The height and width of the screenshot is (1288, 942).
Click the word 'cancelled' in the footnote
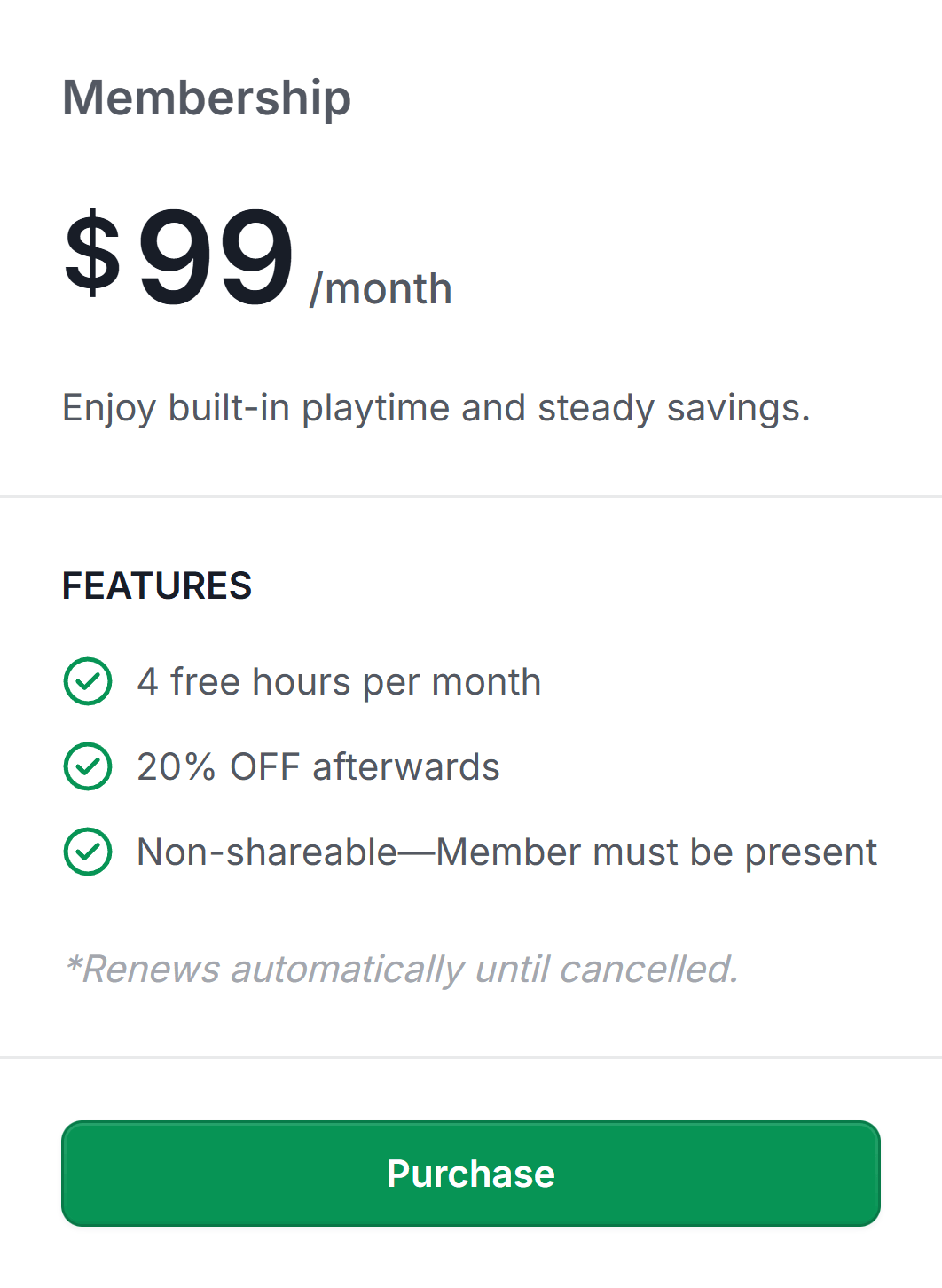click(646, 970)
